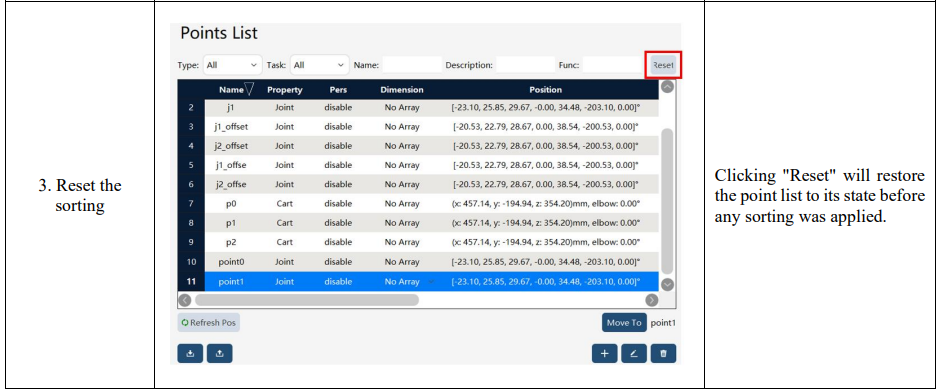Viewport: 942px width, 392px height.
Task: Click row number 2 header
Action: coord(191,108)
